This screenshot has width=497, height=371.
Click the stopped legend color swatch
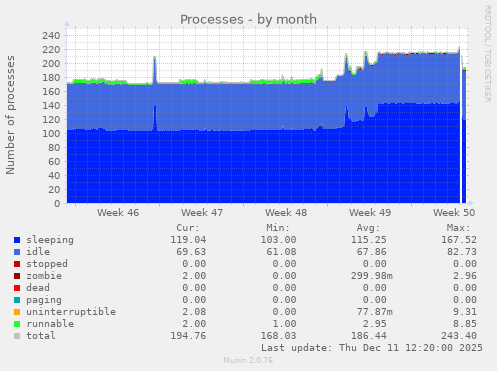tap(17, 264)
